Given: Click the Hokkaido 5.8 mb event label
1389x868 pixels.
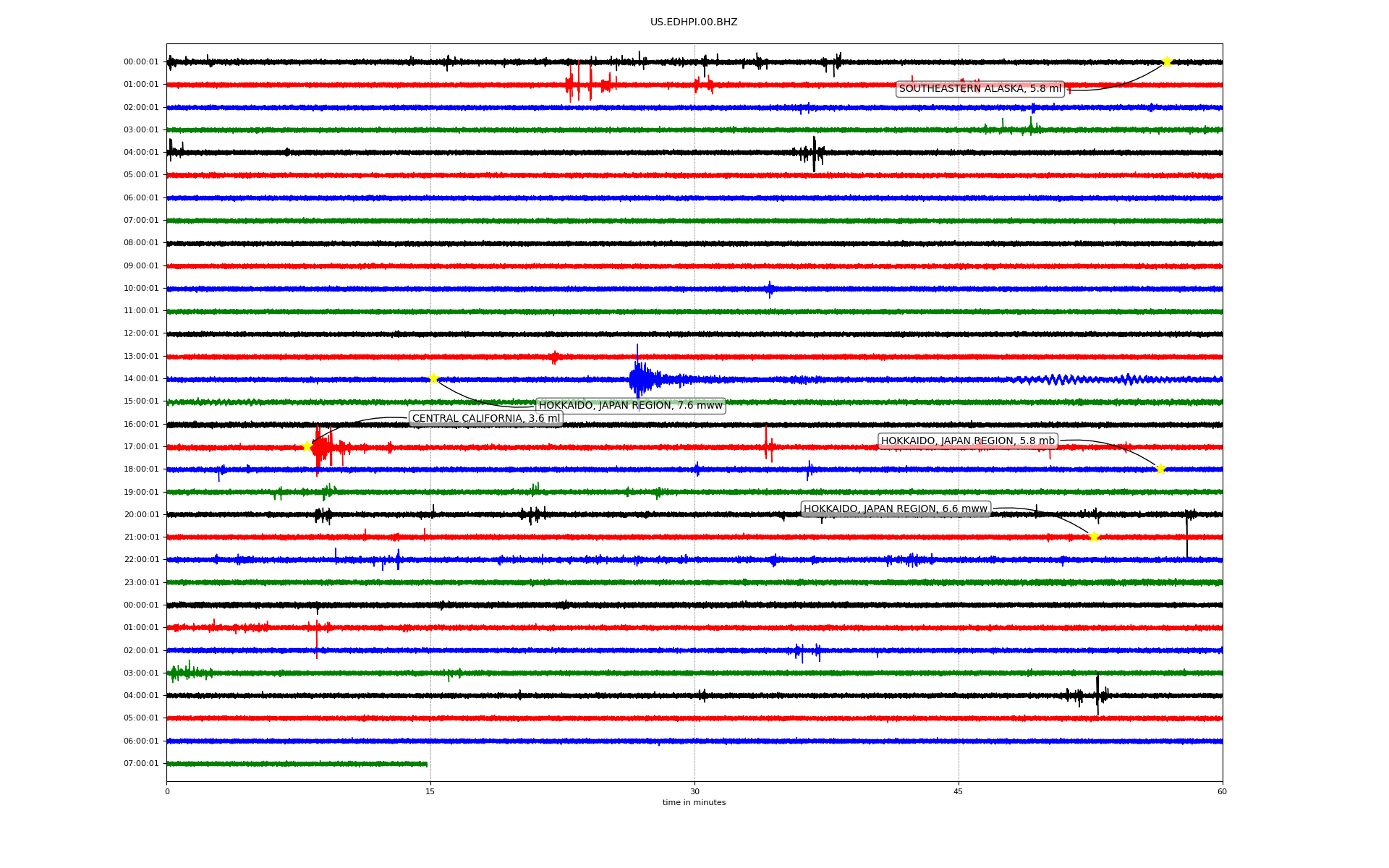Looking at the screenshot, I should coord(967,441).
